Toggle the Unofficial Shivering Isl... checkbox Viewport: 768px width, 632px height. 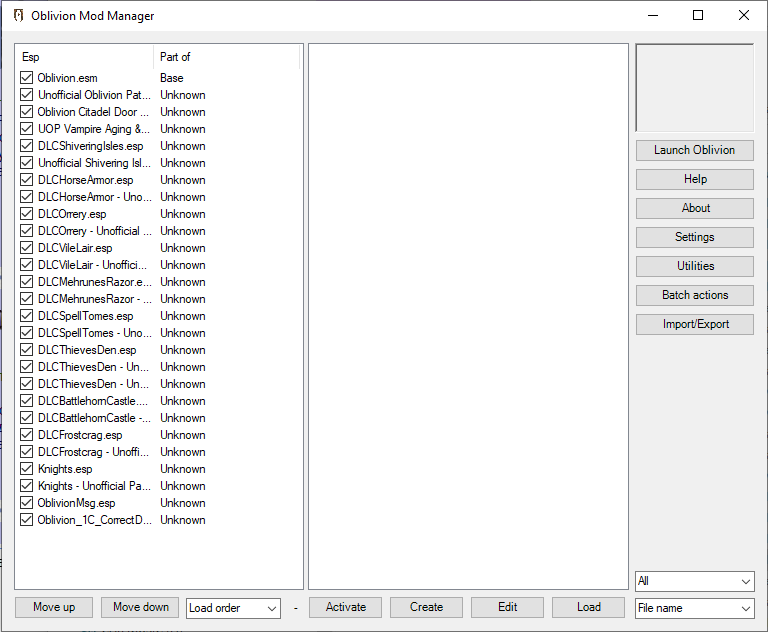point(26,163)
